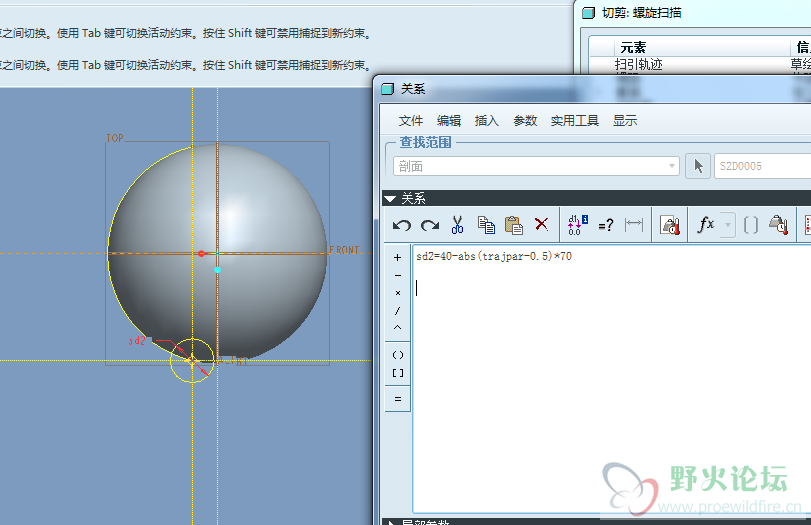Click the FRONT datum plane label
The image size is (811, 525).
344,250
